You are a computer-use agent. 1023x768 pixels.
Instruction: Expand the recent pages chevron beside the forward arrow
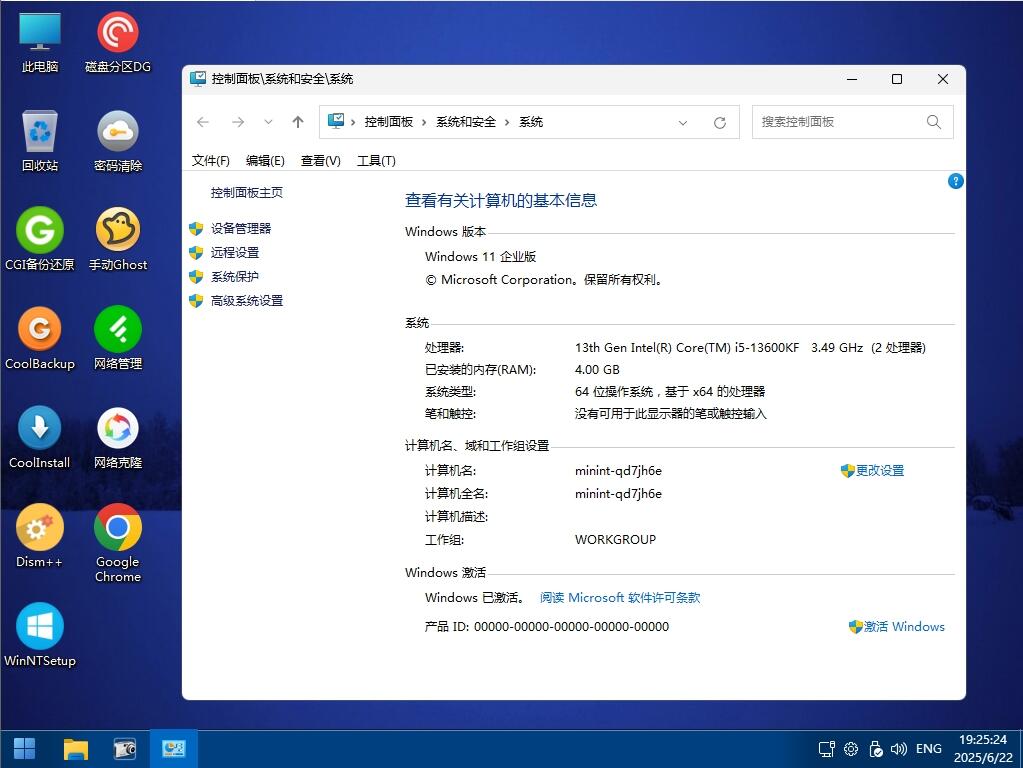click(x=267, y=121)
